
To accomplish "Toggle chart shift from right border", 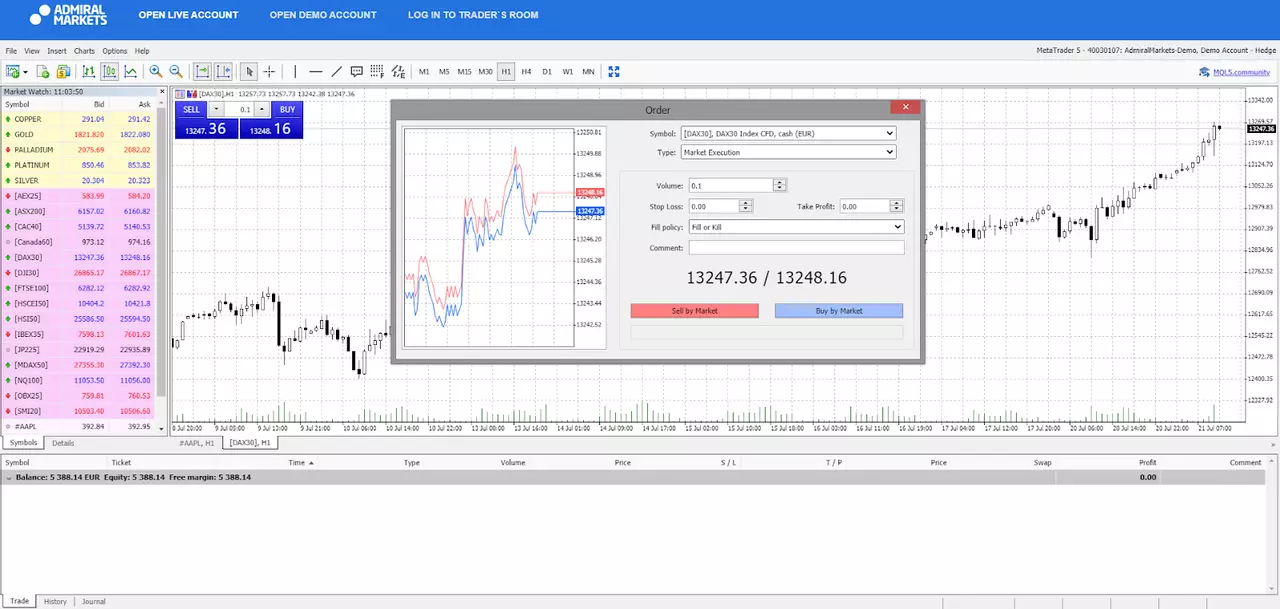I will [223, 71].
